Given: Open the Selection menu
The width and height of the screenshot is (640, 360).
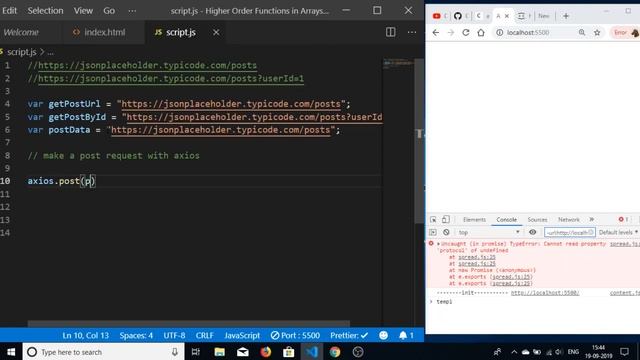Looking at the screenshot, I should (45, 11).
